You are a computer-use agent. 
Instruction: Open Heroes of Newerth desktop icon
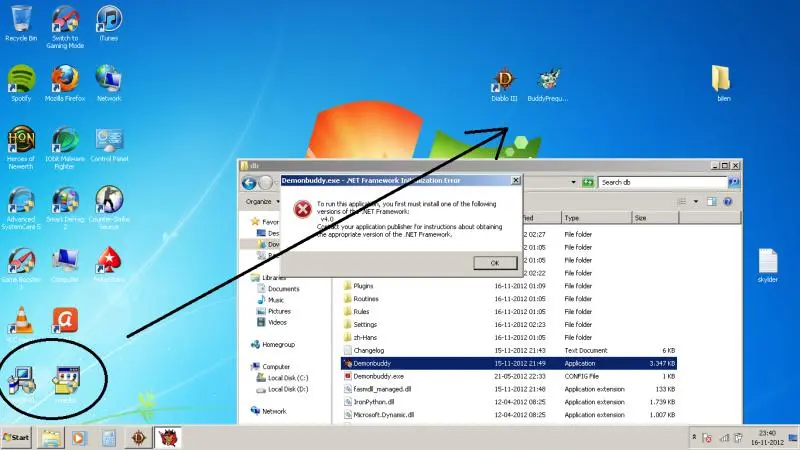pyautogui.click(x=21, y=140)
